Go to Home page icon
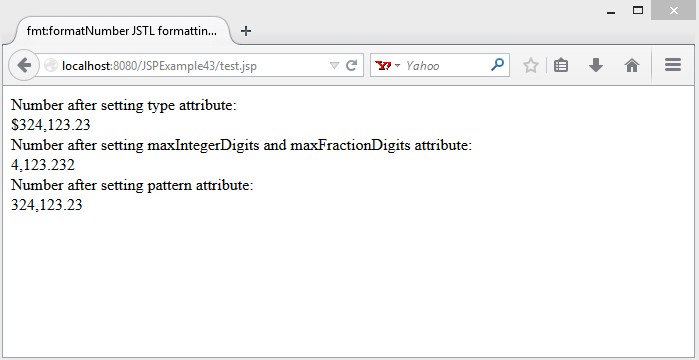The width and height of the screenshot is (699, 360). 632,65
